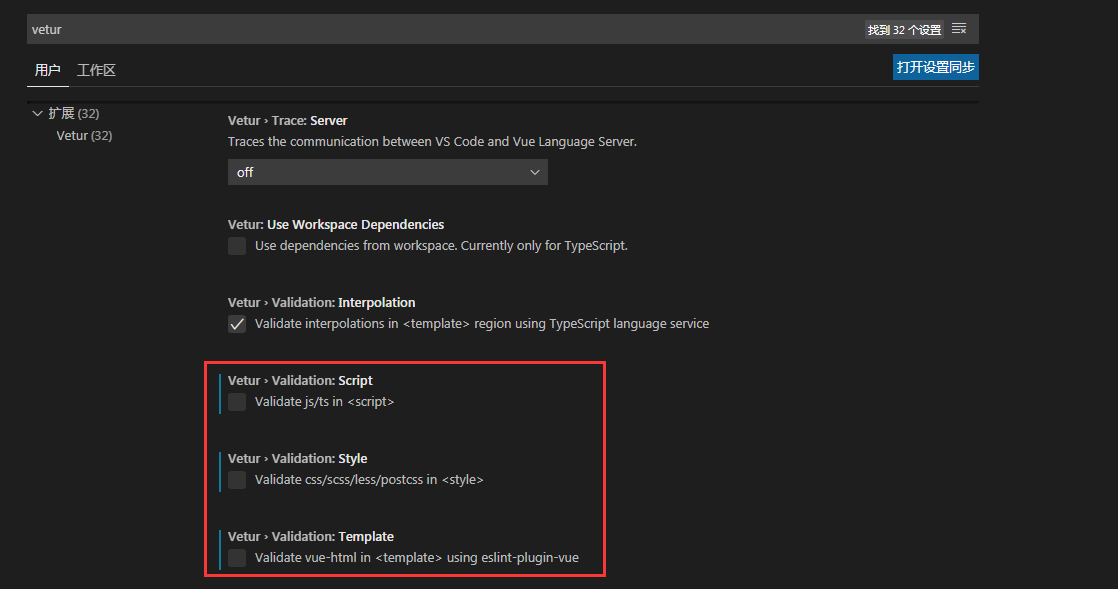This screenshot has height=589, width=1118.
Task: Switch to the 用户 settings tab
Action: [47, 70]
